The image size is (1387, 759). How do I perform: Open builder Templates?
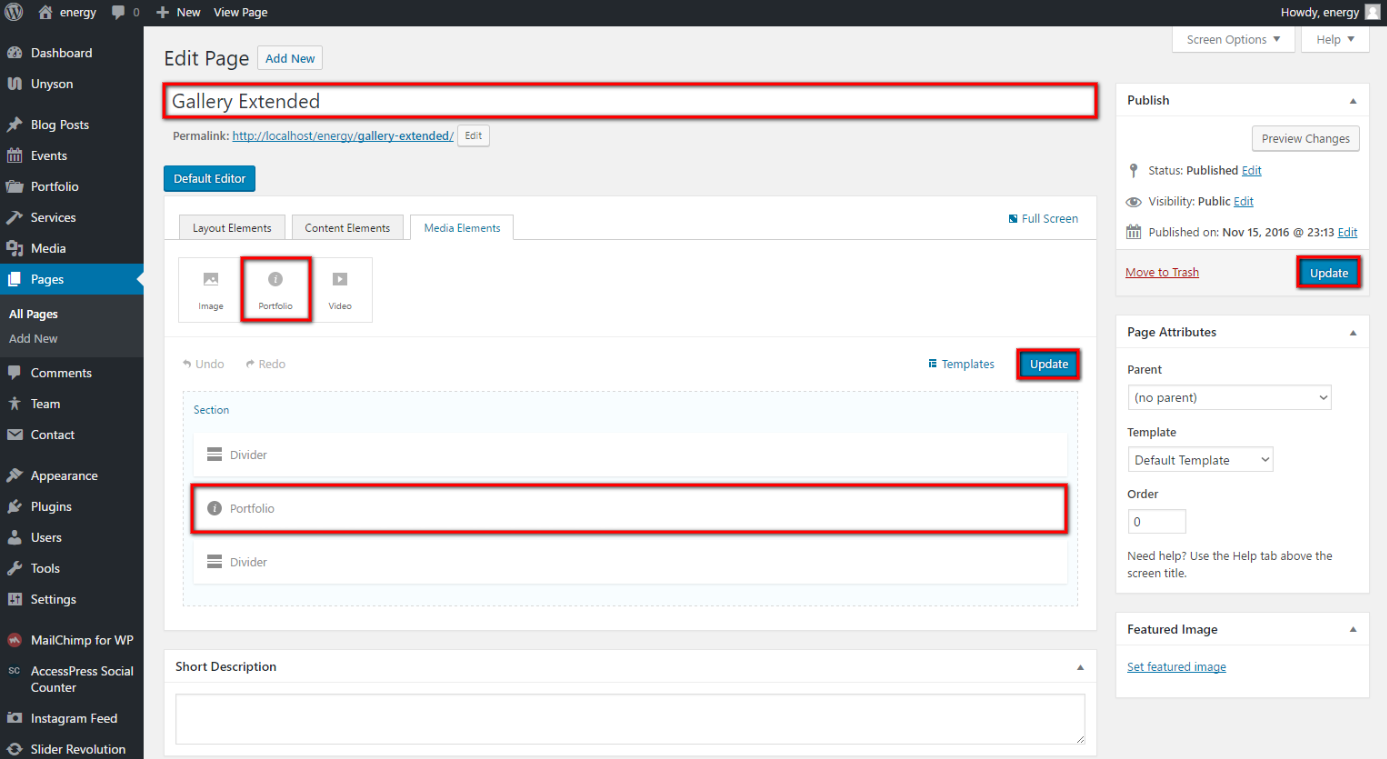coord(961,364)
